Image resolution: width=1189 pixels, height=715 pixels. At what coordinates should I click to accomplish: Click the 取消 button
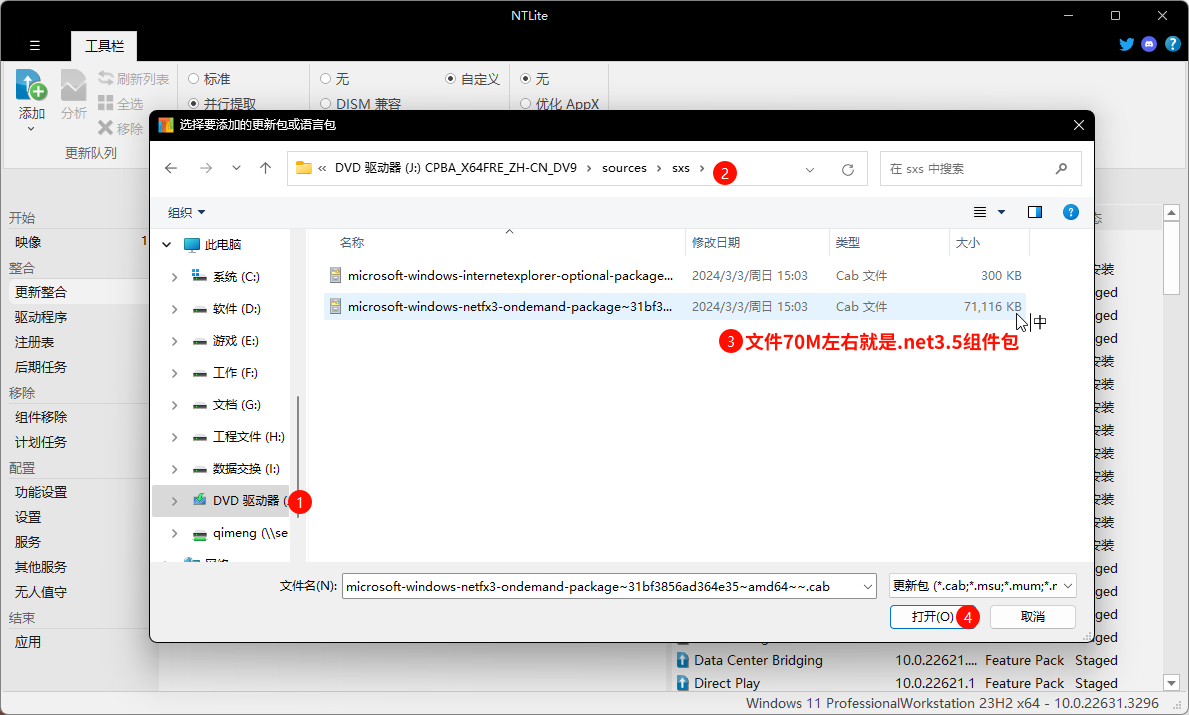point(1033,617)
